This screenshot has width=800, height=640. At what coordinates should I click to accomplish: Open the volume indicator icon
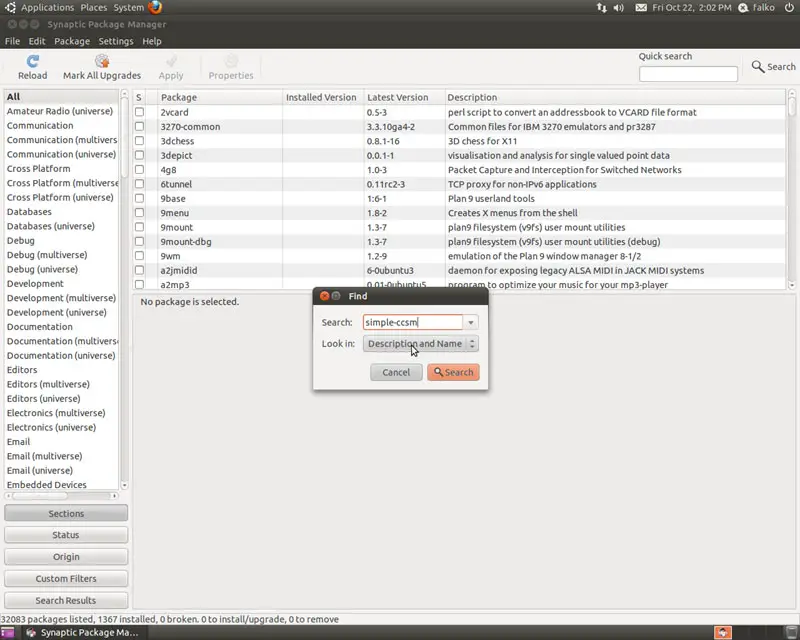click(618, 8)
